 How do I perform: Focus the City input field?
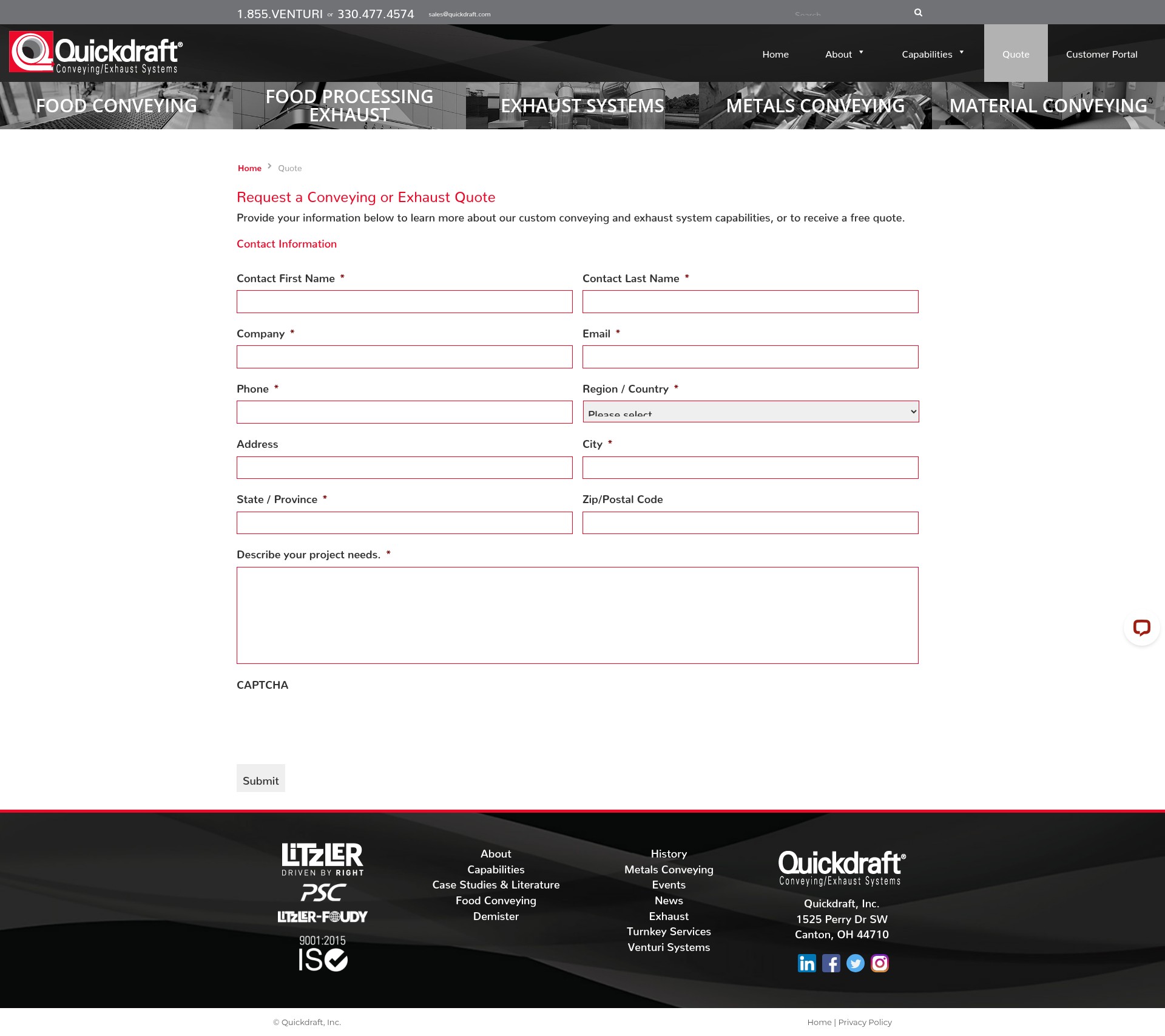pyautogui.click(x=751, y=467)
